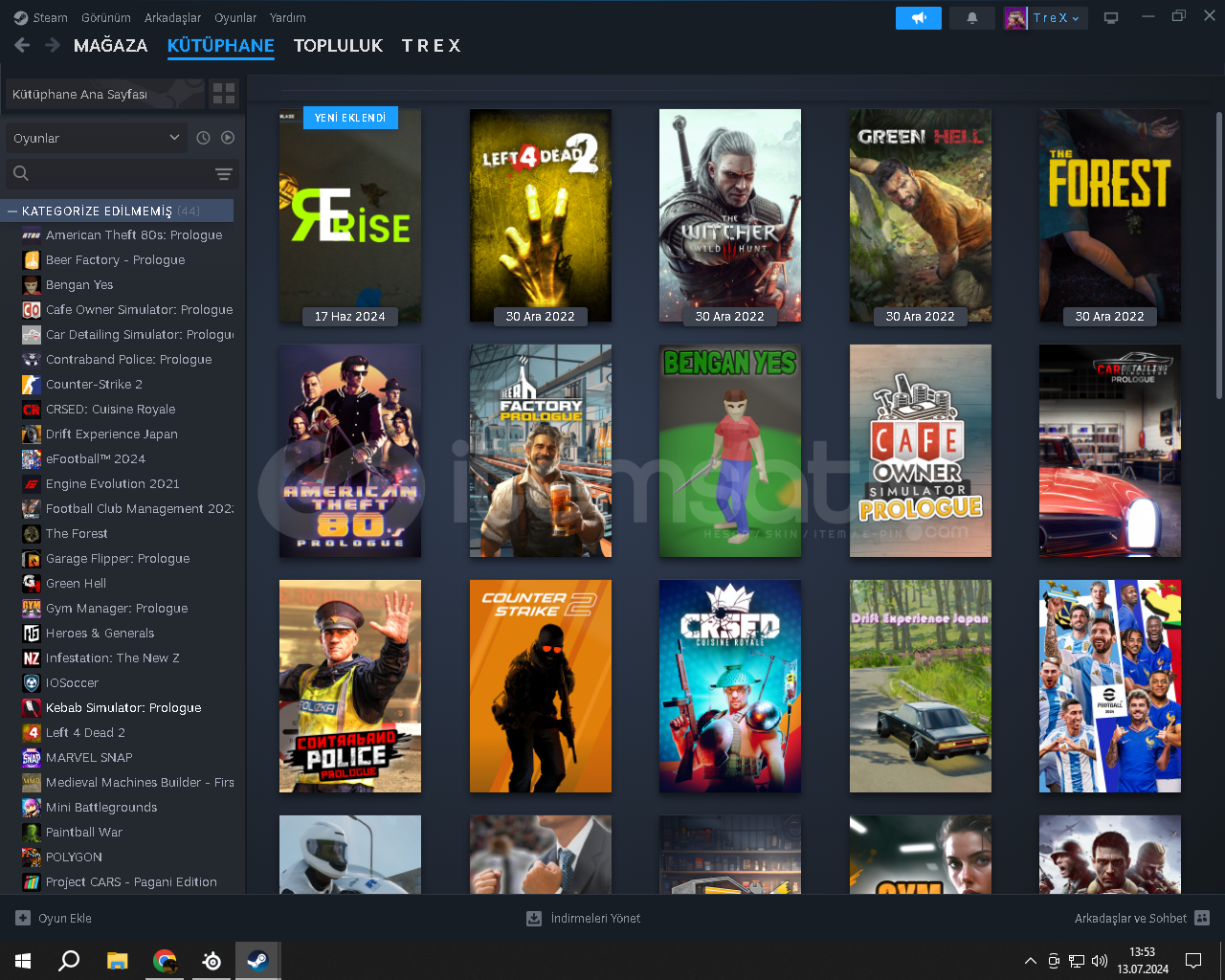Open the Yardım menu
The height and width of the screenshot is (980, 1225).
pyautogui.click(x=288, y=17)
